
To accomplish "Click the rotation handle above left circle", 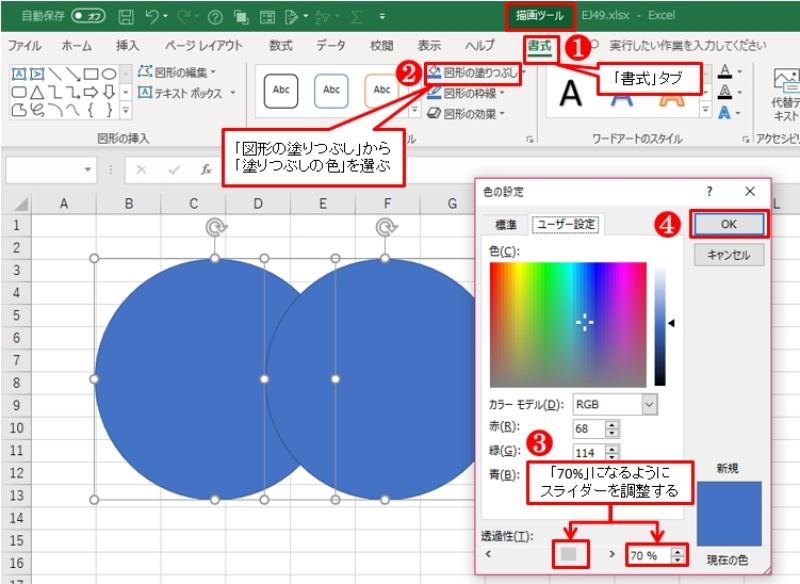I will pos(214,229).
